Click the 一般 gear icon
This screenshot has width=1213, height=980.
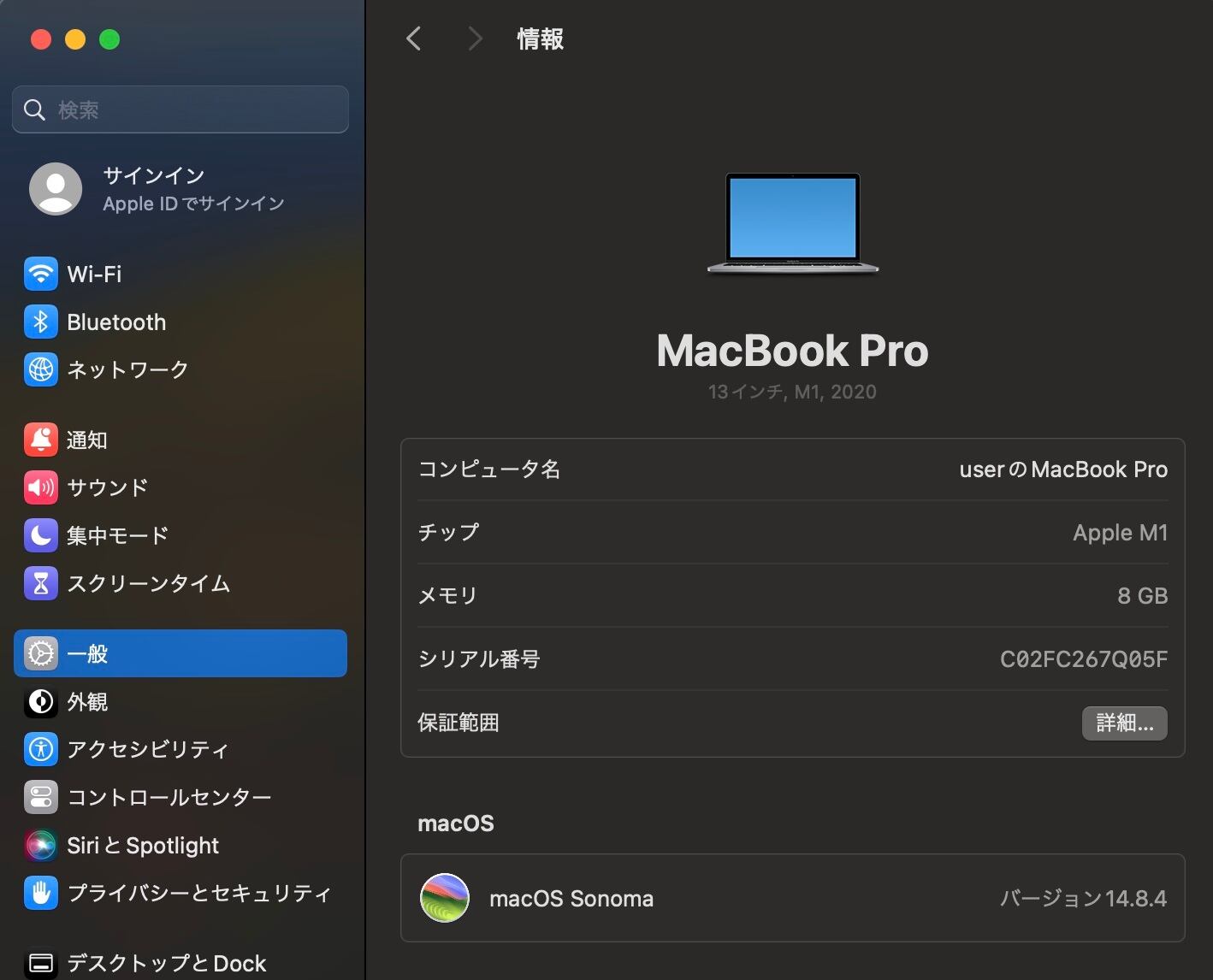click(x=41, y=653)
